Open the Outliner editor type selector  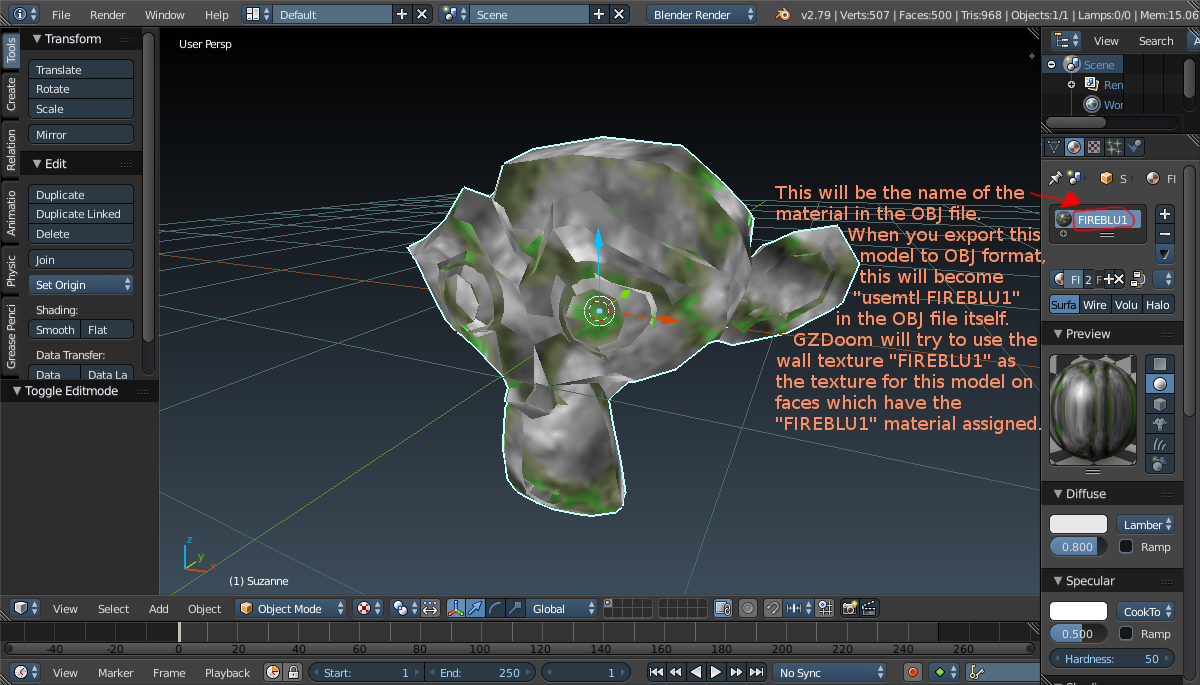coord(1067,41)
